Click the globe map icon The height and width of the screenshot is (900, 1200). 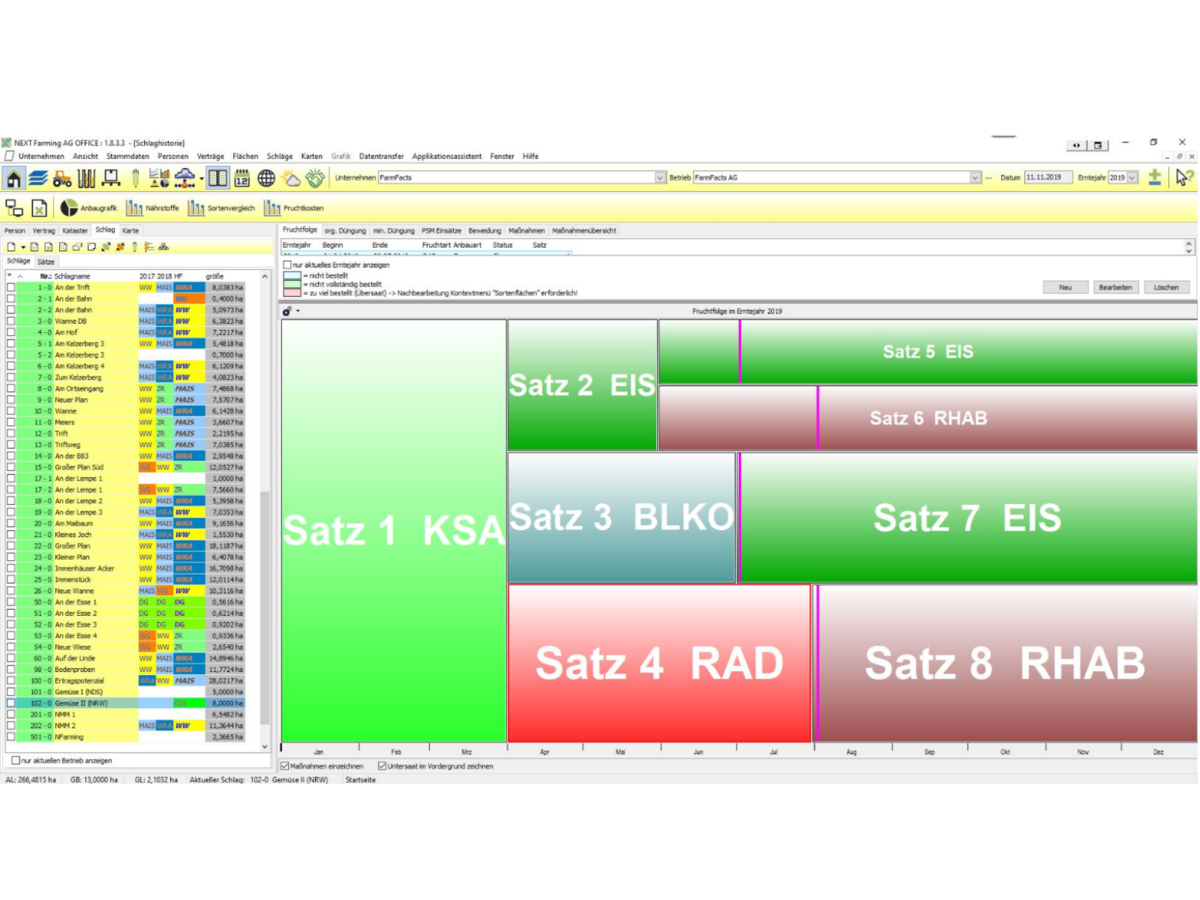pyautogui.click(x=266, y=179)
